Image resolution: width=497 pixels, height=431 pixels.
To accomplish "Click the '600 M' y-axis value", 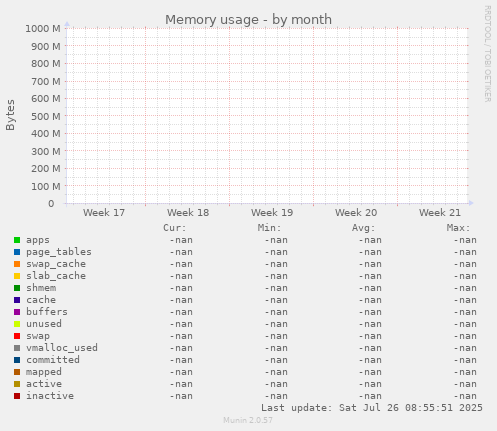I will coord(46,99).
